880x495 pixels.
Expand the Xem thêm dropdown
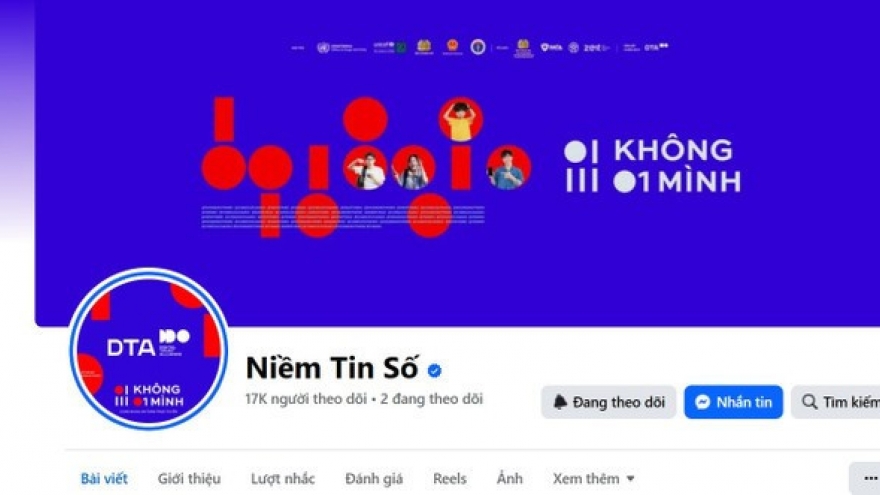click(x=593, y=479)
